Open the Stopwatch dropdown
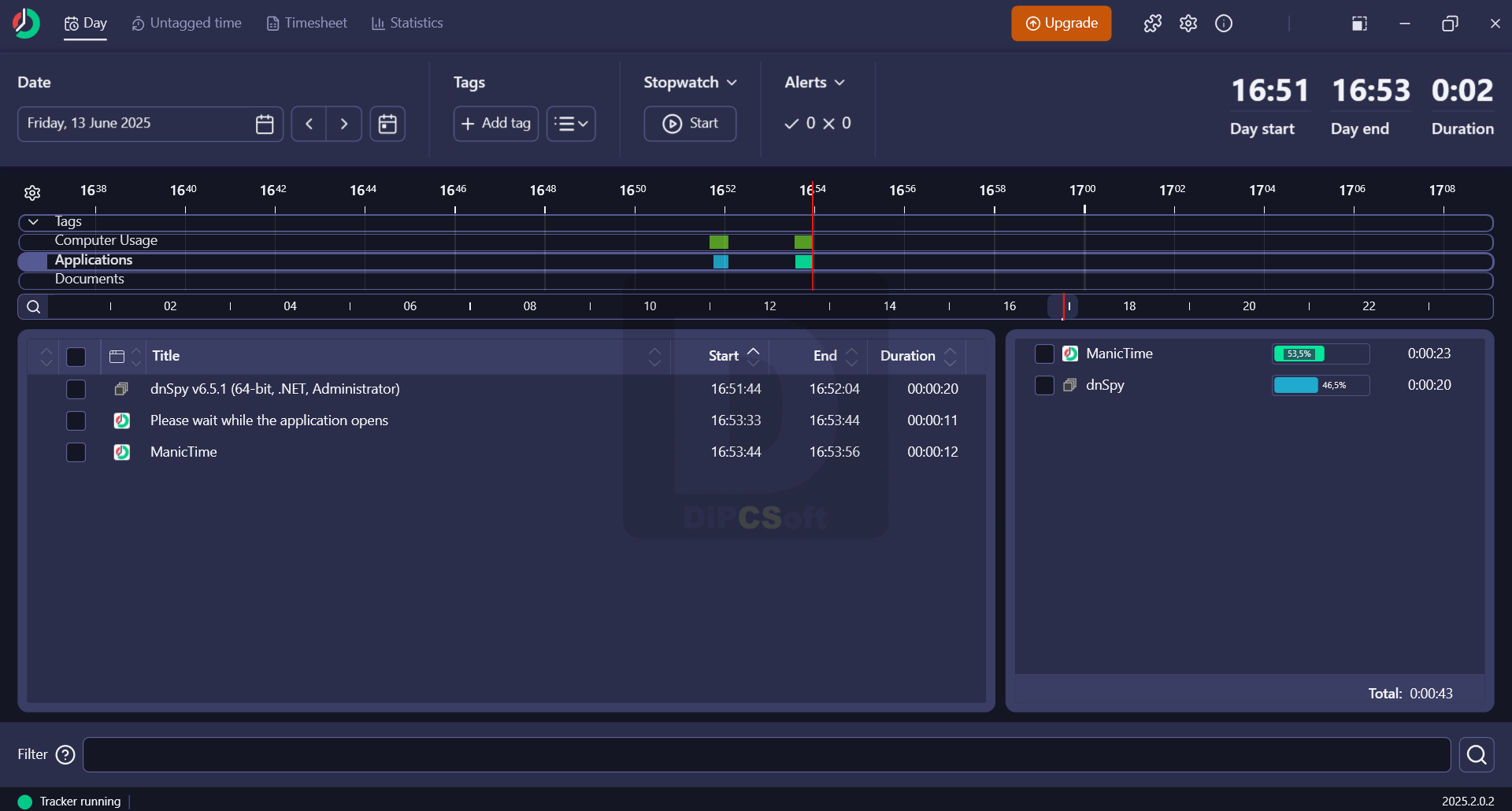This screenshot has height=811, width=1512. 690,83
